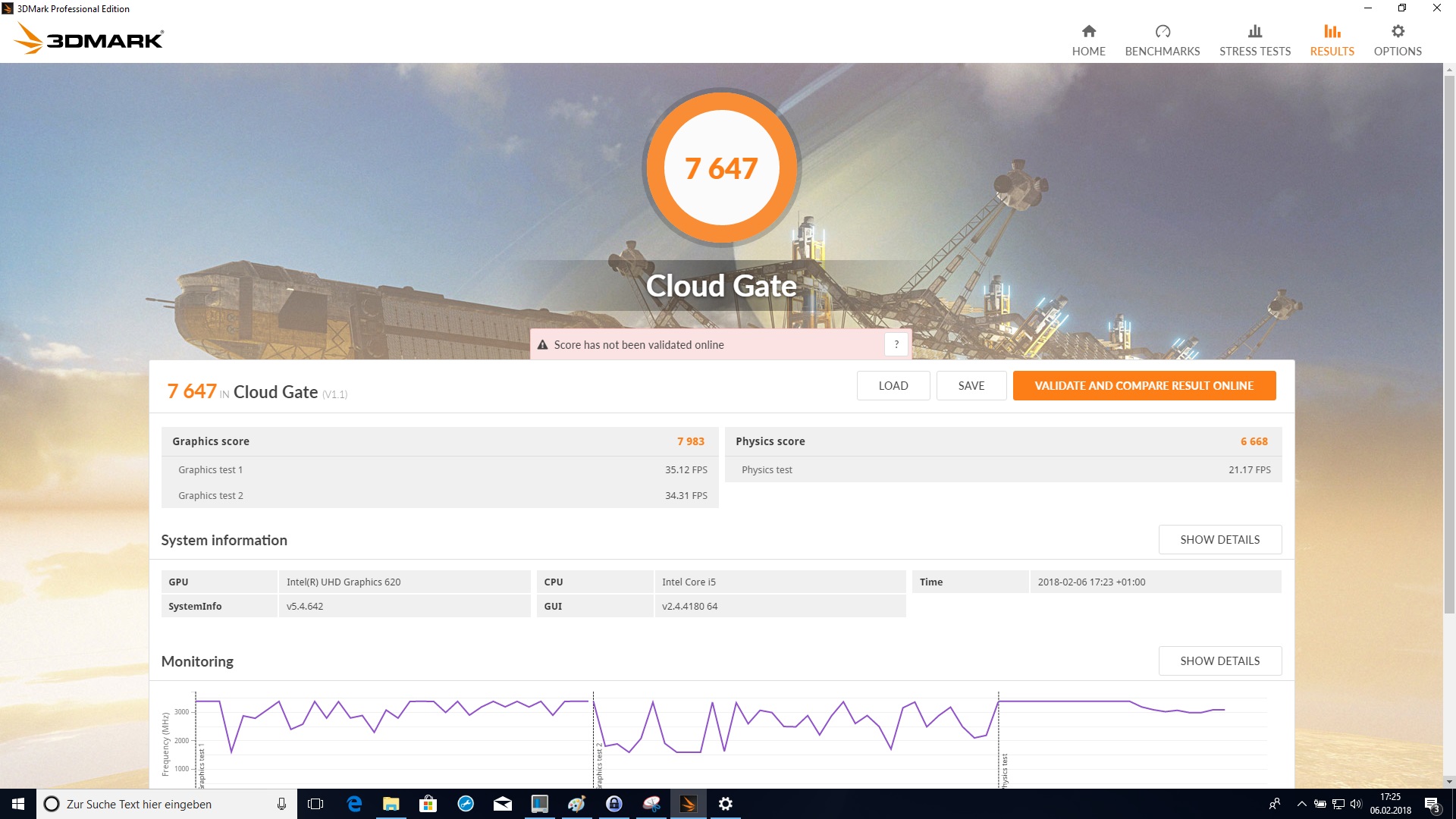Screen dimensions: 1456x819
Task: Open the Stress Tests section
Action: (1254, 40)
